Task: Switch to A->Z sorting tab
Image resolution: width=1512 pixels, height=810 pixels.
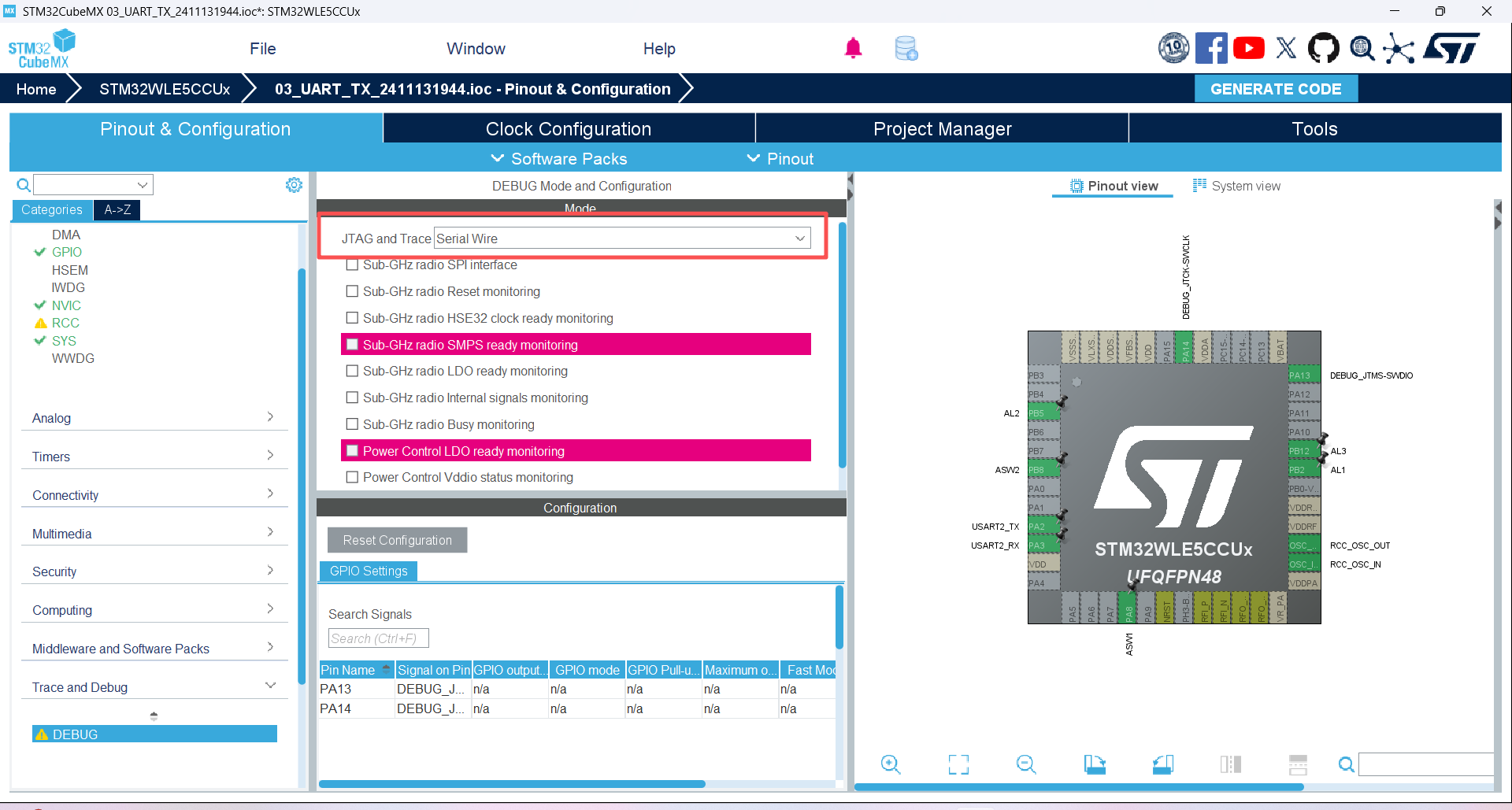Action: [117, 209]
